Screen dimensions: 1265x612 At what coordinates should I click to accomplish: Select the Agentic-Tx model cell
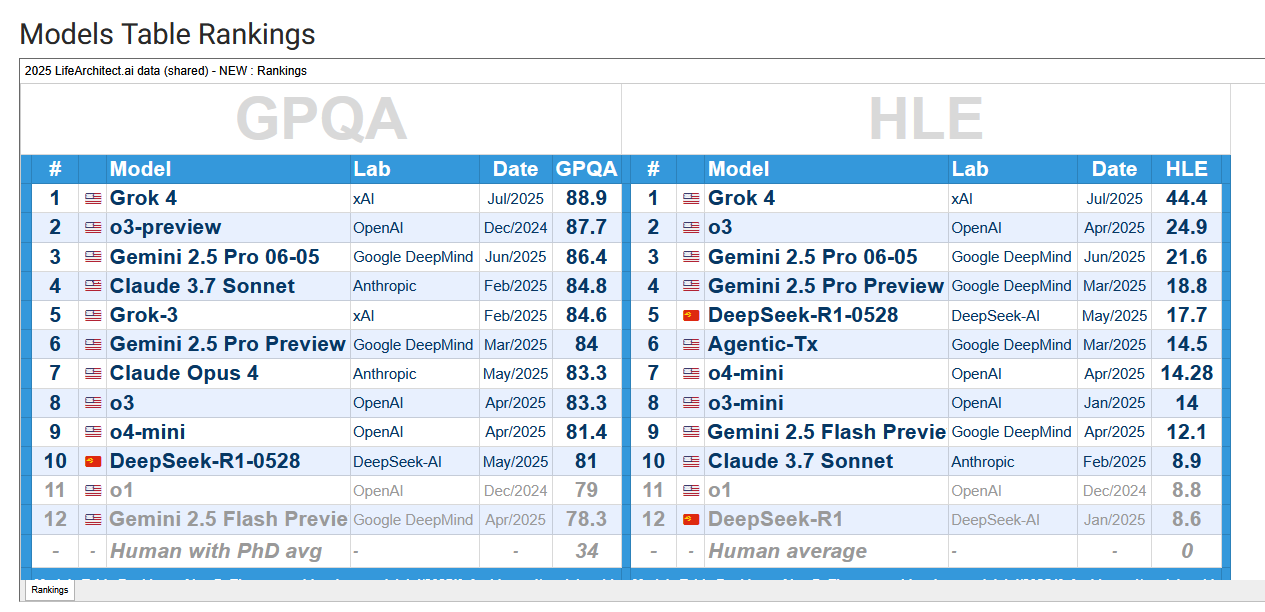(x=827, y=344)
